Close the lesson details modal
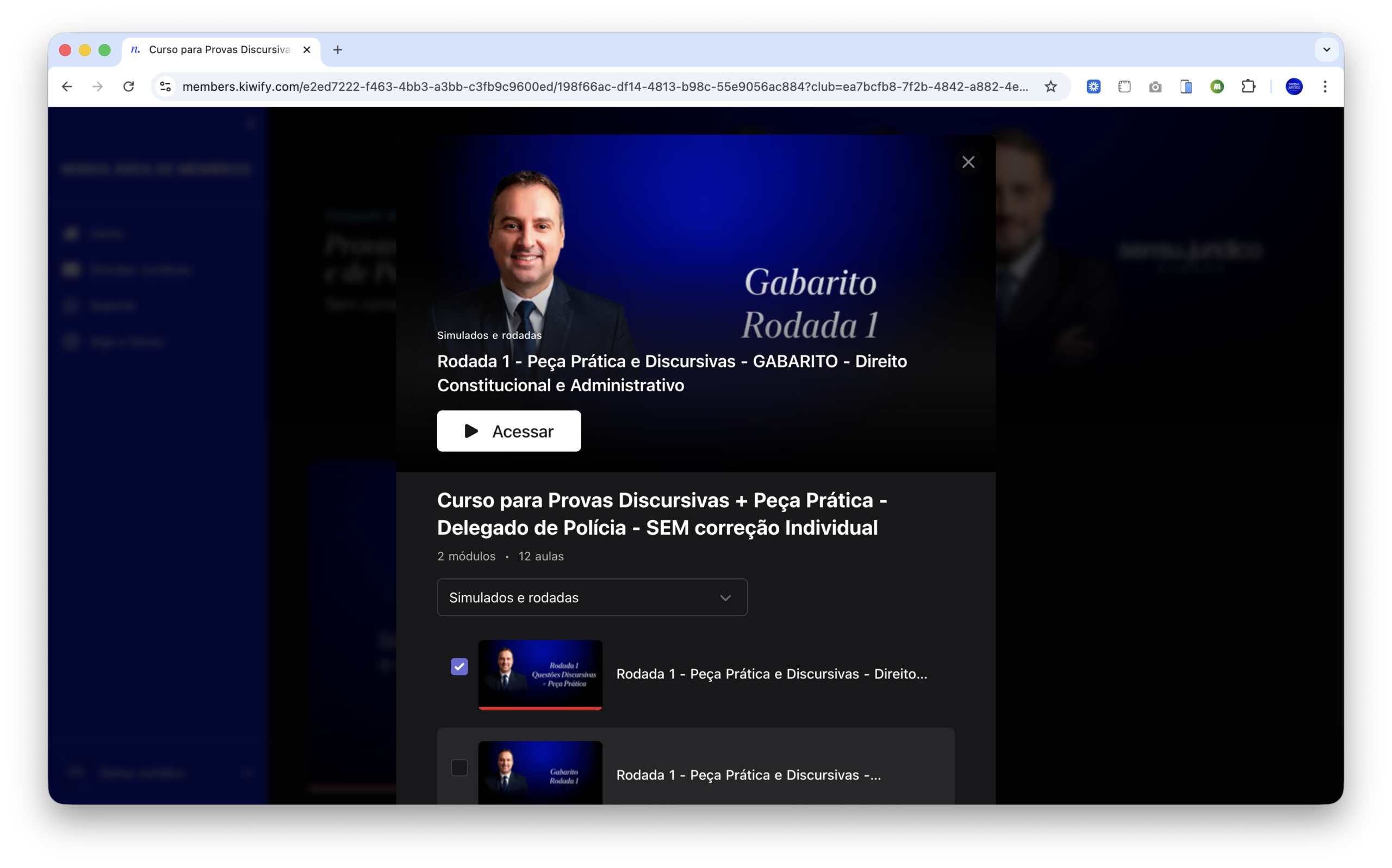The width and height of the screenshot is (1392, 868). [x=968, y=163]
